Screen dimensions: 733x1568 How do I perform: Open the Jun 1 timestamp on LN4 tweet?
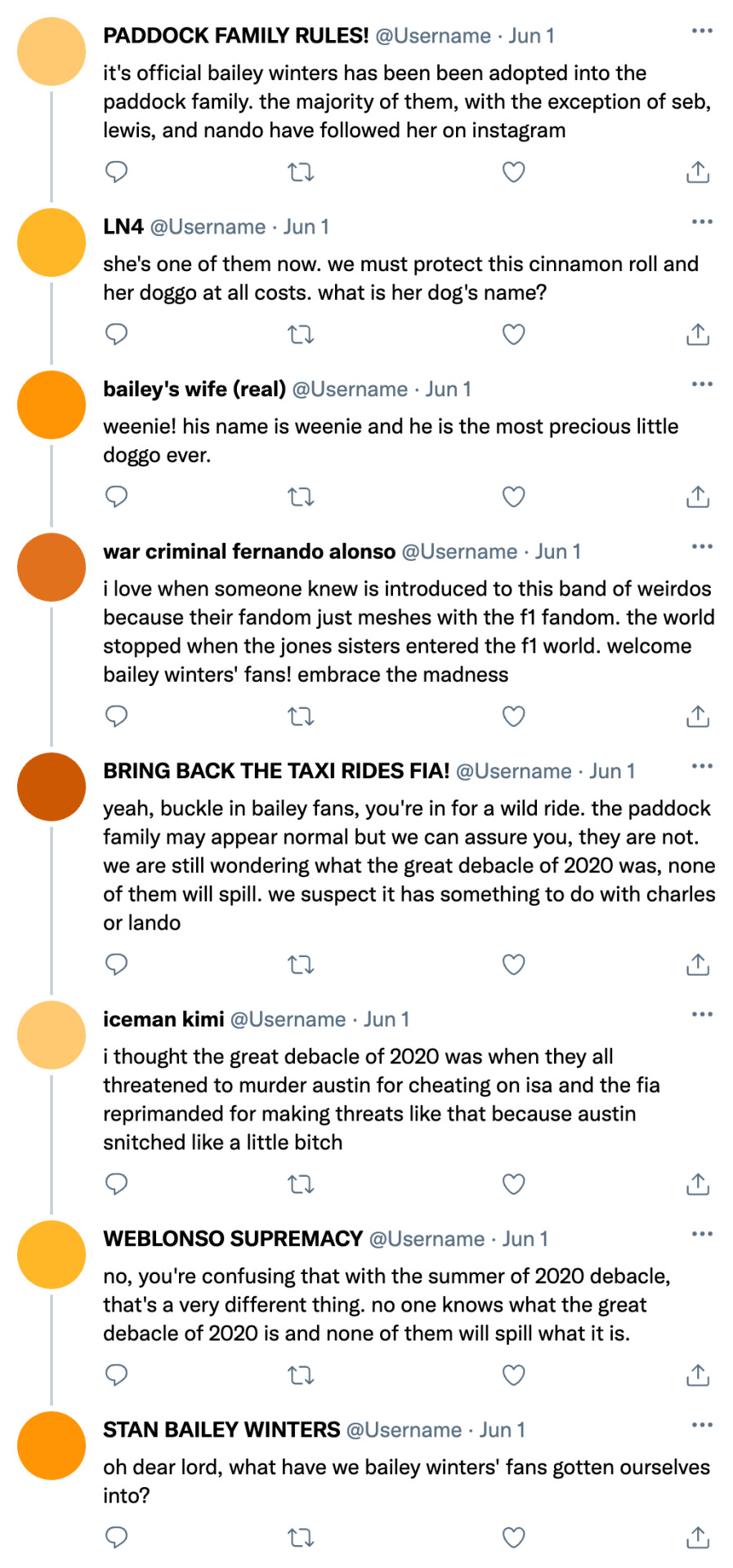coord(306,227)
